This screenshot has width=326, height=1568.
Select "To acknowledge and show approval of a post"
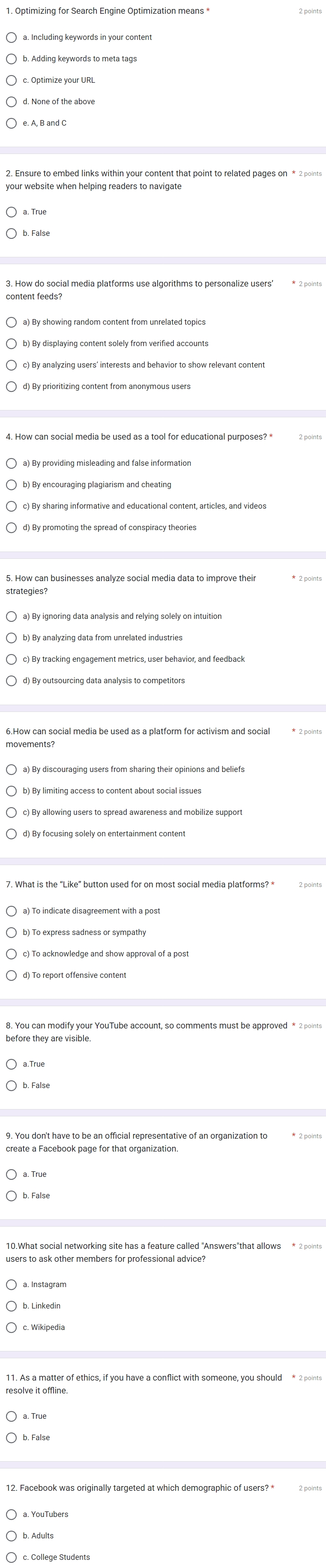coord(11,953)
